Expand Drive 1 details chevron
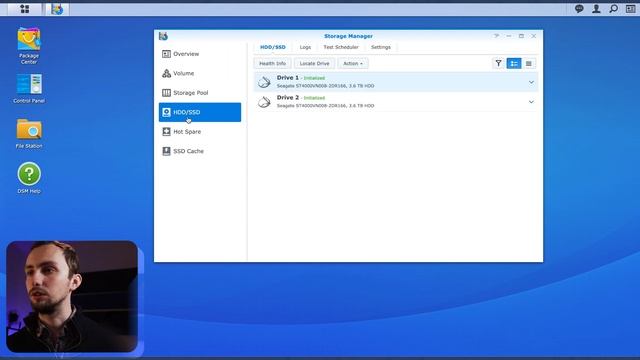 click(531, 82)
